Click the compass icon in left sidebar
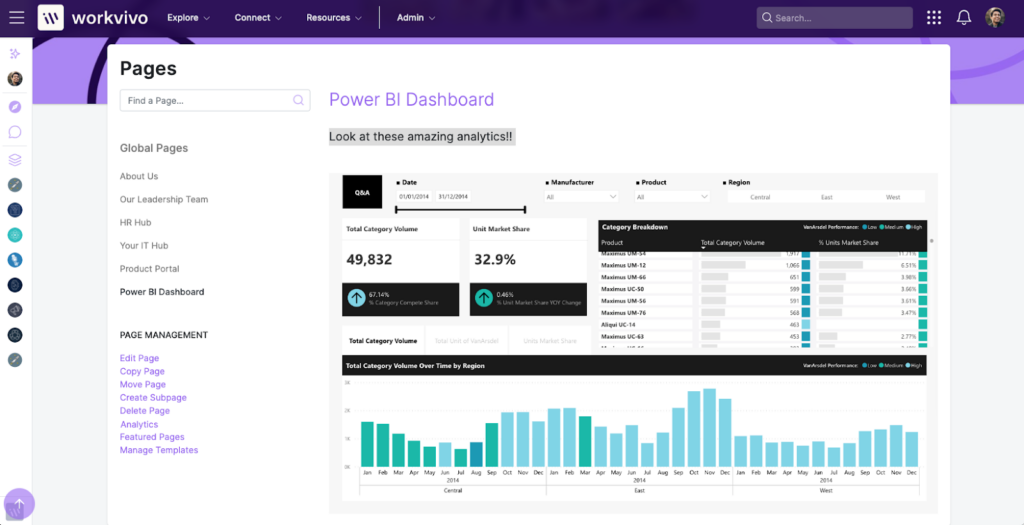 click(x=15, y=106)
